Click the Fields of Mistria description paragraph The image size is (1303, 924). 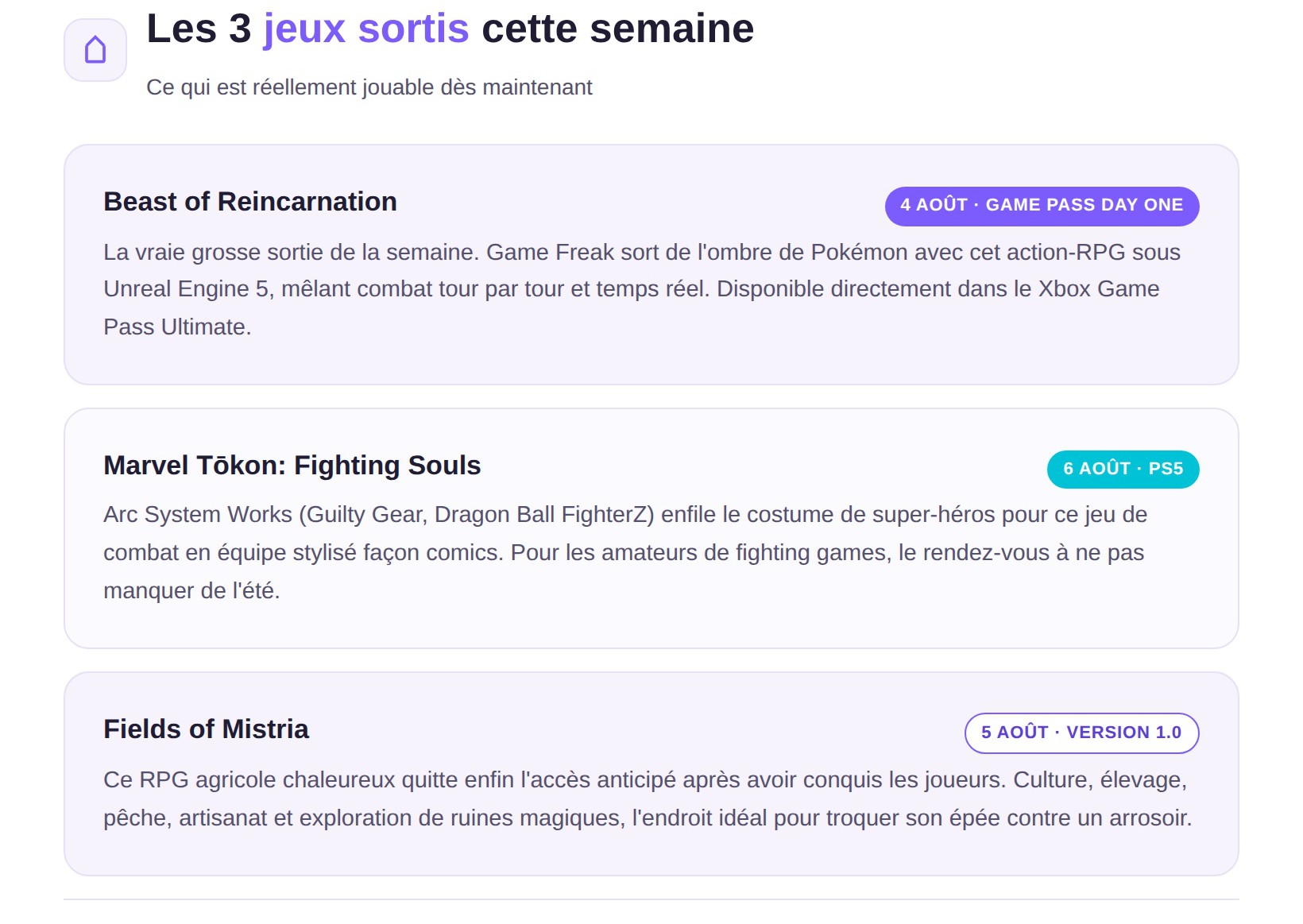(648, 798)
